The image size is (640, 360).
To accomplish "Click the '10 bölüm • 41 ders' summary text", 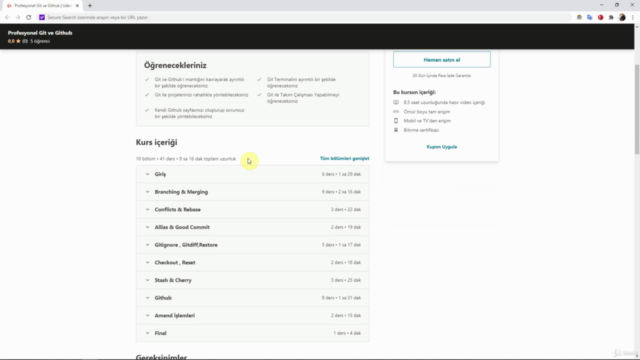I will coord(186,159).
